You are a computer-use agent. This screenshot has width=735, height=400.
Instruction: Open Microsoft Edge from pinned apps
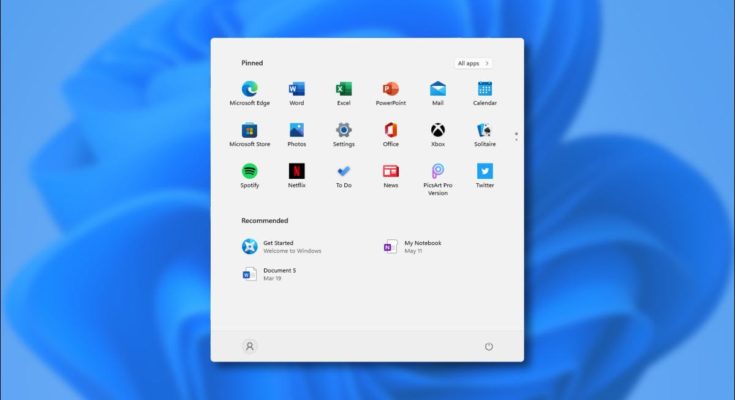[x=249, y=90]
